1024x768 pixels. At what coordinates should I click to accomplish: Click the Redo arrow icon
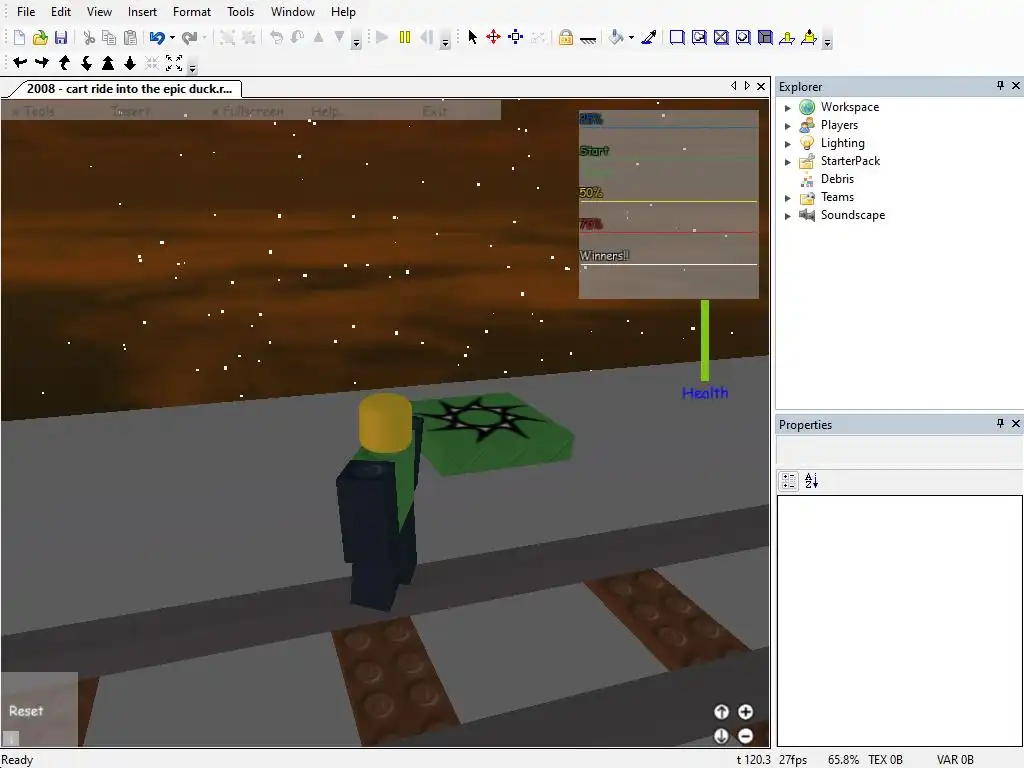coord(189,37)
